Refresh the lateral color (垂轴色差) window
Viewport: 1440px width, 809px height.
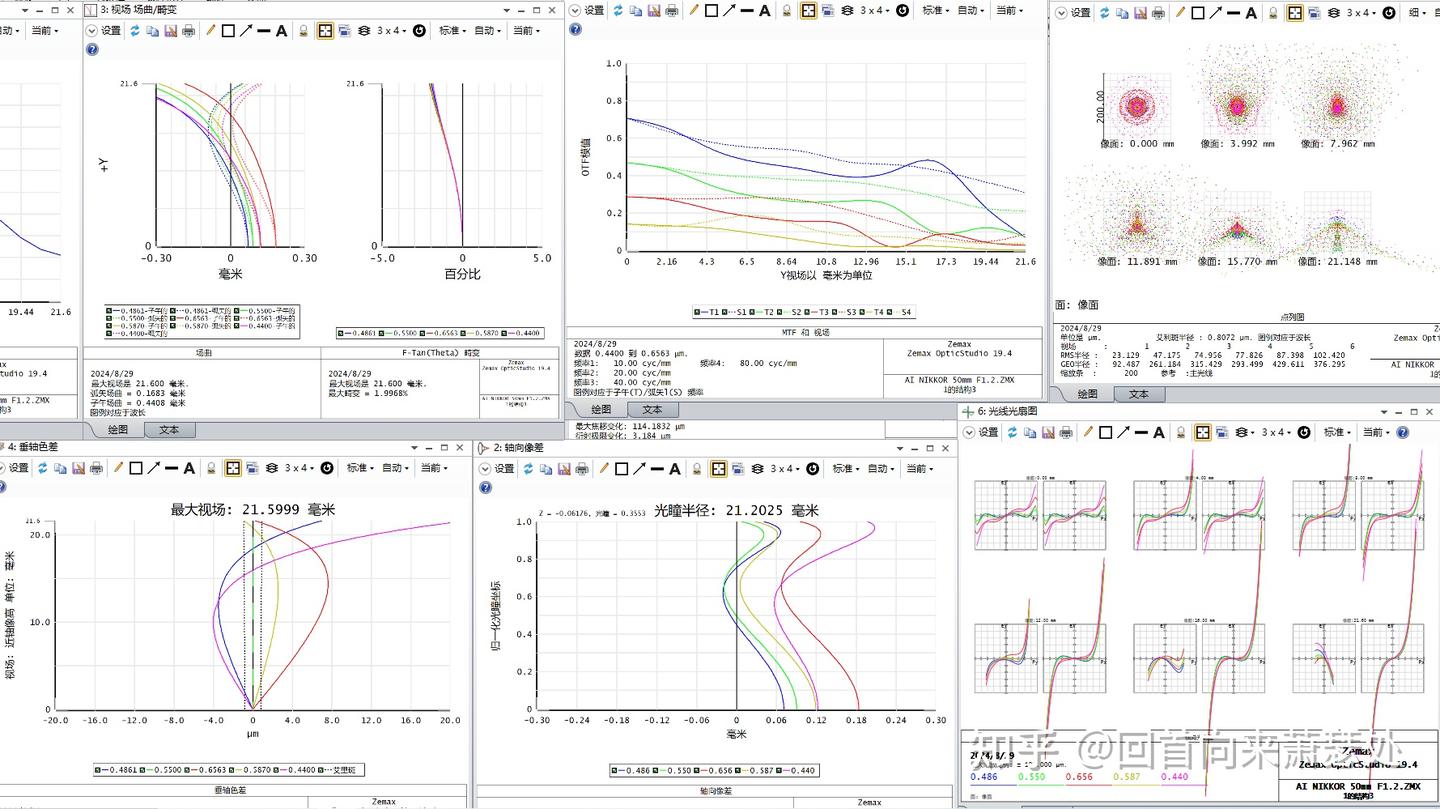coord(42,468)
